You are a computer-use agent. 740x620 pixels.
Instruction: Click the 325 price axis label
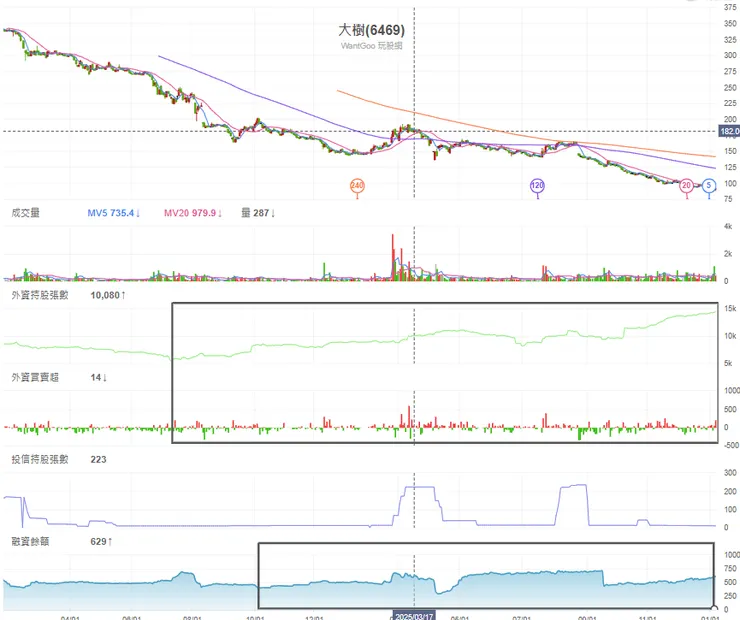[730, 40]
